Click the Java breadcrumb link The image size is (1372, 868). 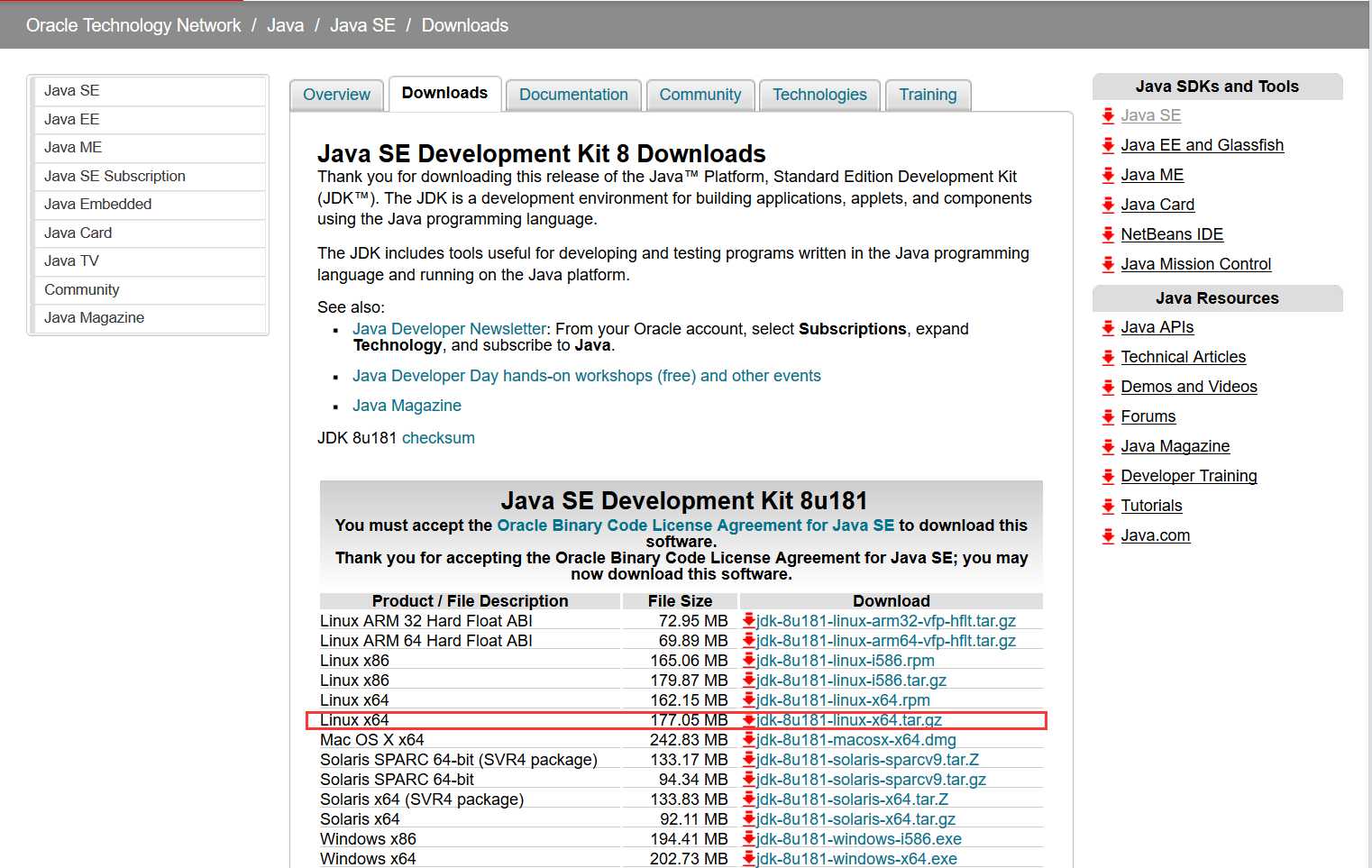coord(285,25)
